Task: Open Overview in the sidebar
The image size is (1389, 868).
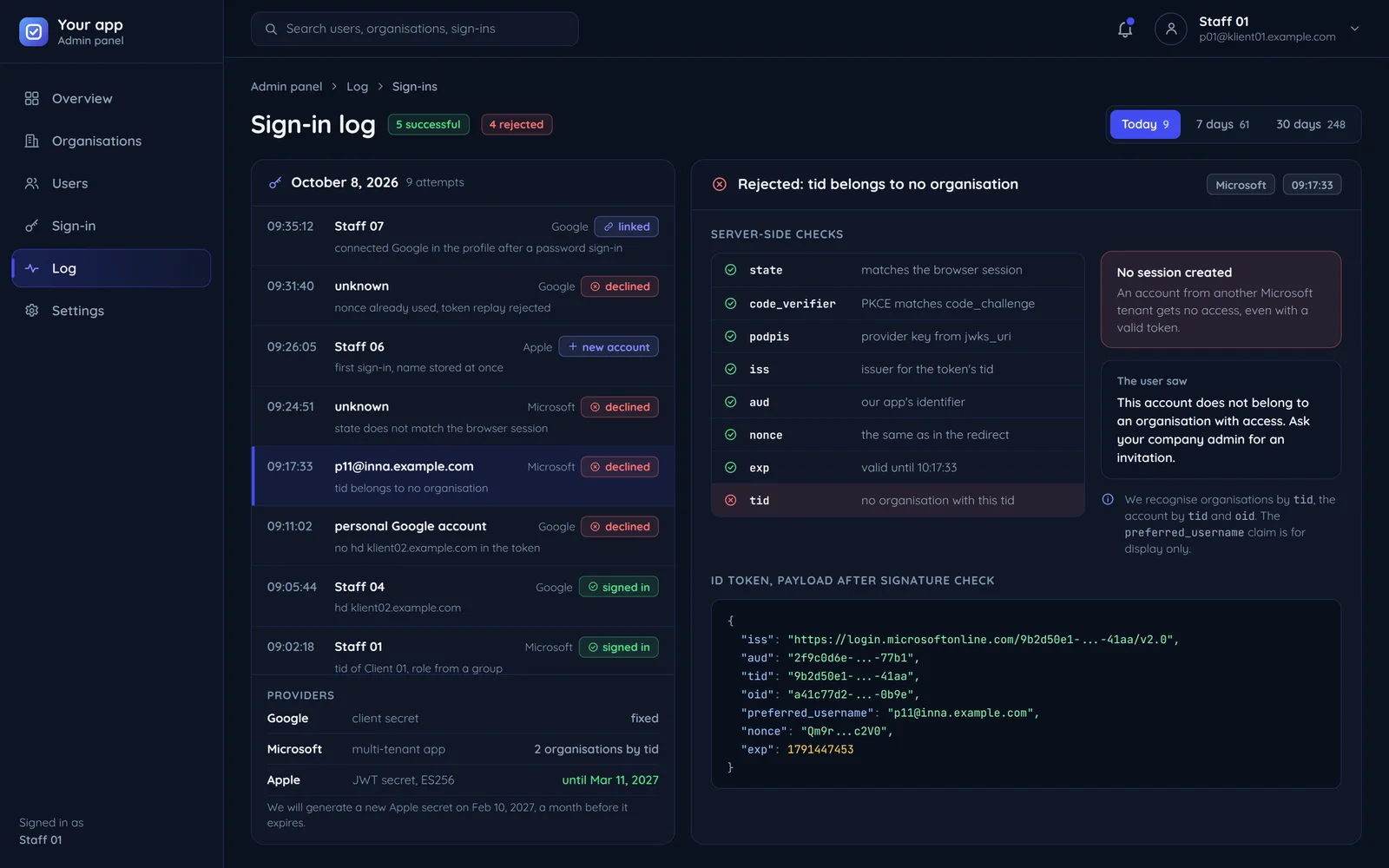Action: [x=111, y=98]
